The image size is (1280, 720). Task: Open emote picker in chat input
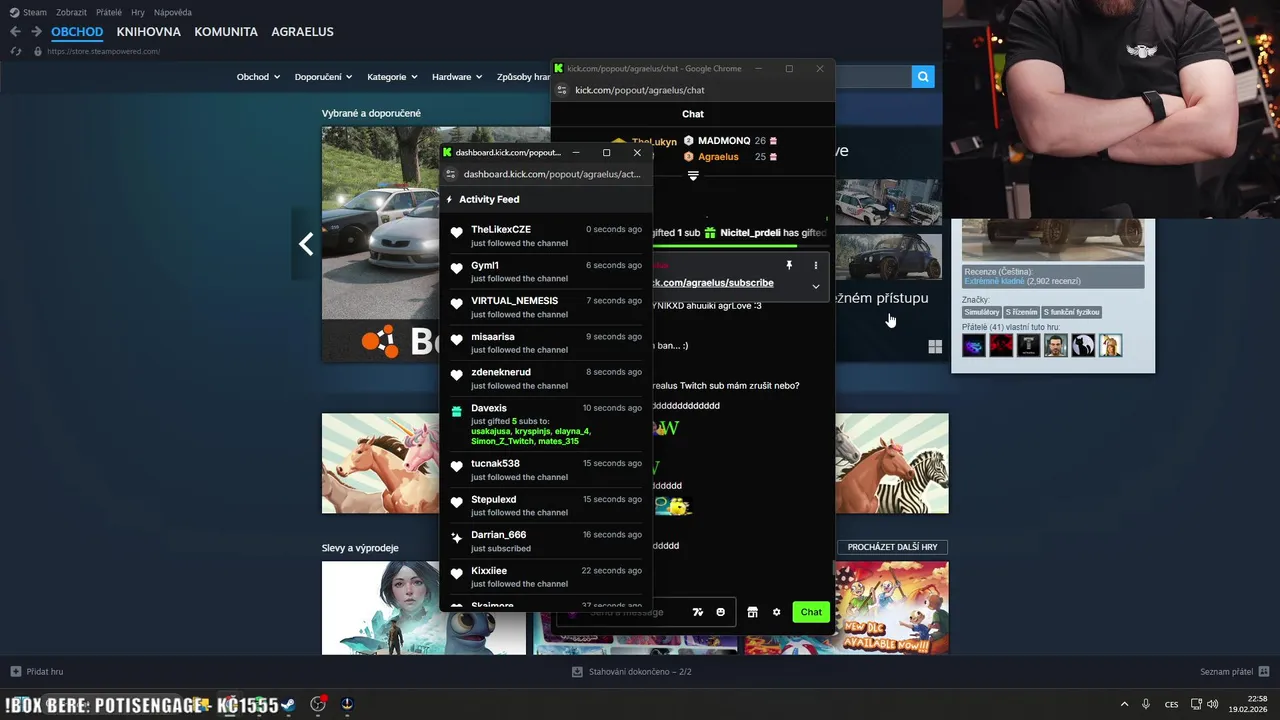point(720,612)
